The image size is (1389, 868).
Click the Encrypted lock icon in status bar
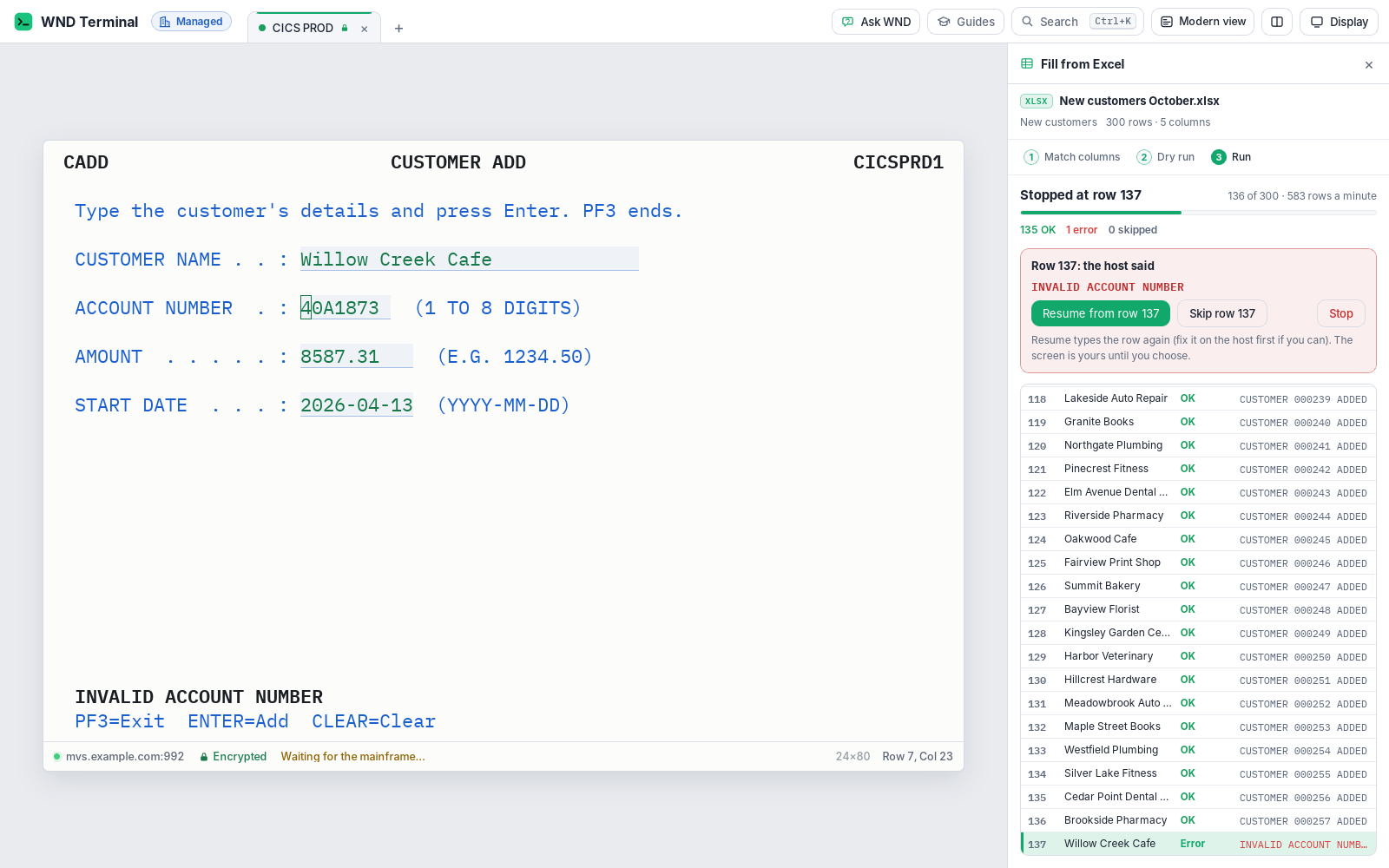[204, 757]
